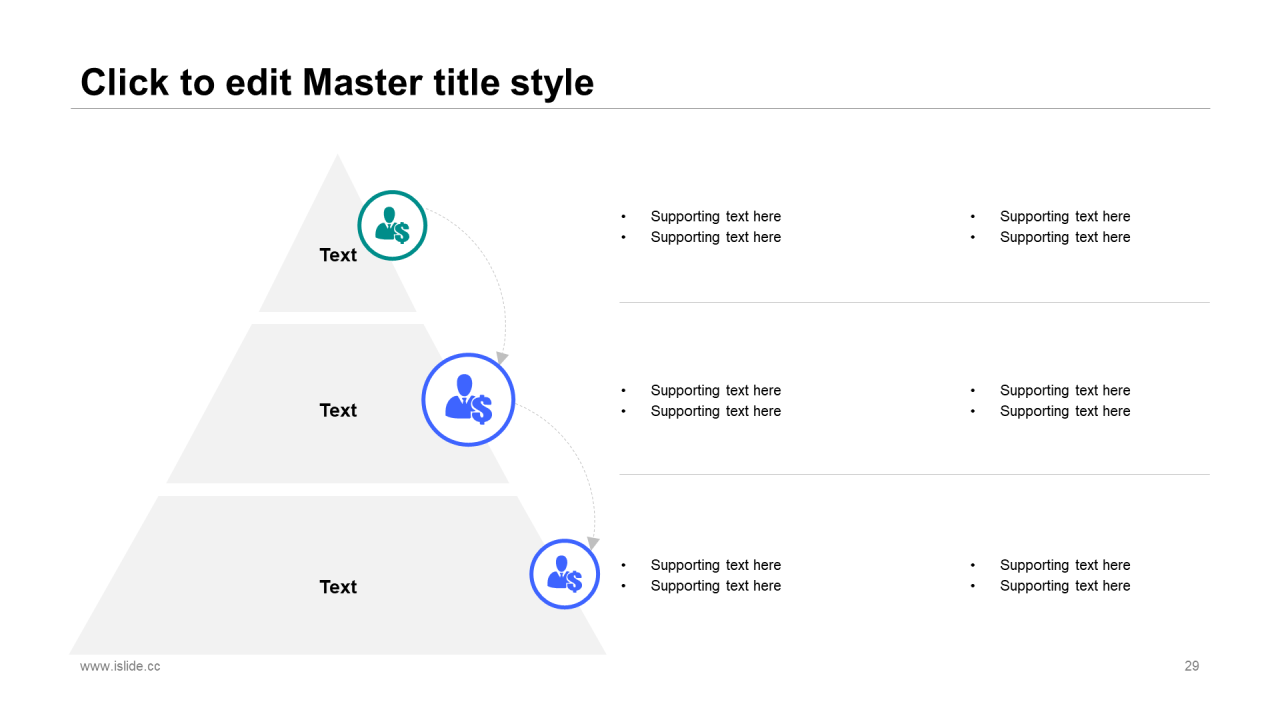Click second supporting text bullet in middle-right block
Viewport: 1280px width, 720px height.
(x=1065, y=411)
